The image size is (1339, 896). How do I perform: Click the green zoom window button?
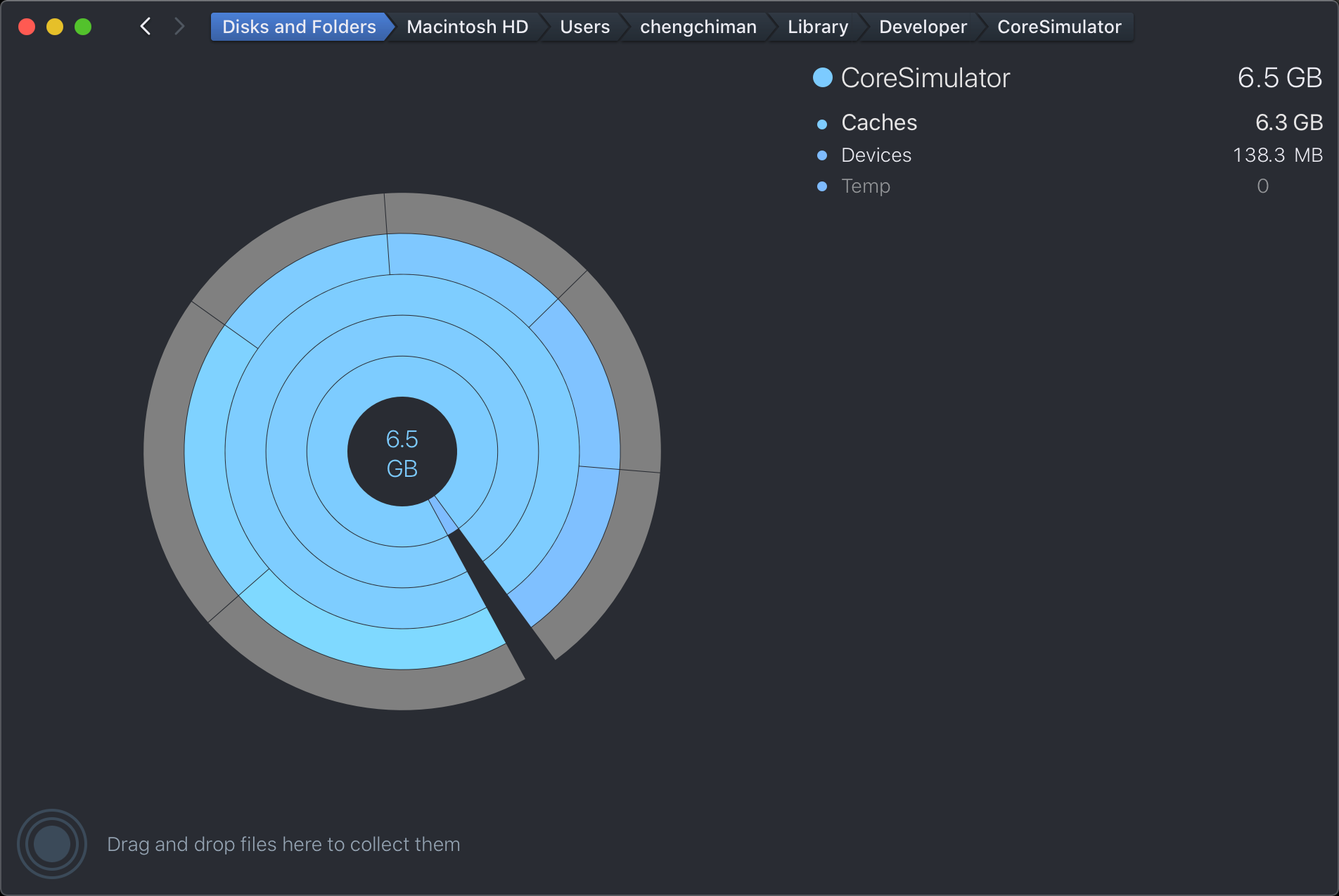pyautogui.click(x=83, y=27)
